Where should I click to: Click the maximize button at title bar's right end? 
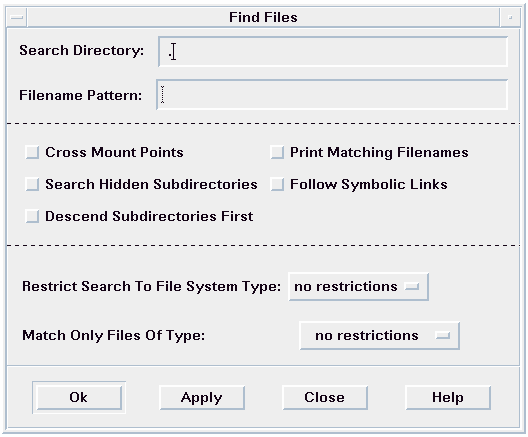tap(510, 17)
